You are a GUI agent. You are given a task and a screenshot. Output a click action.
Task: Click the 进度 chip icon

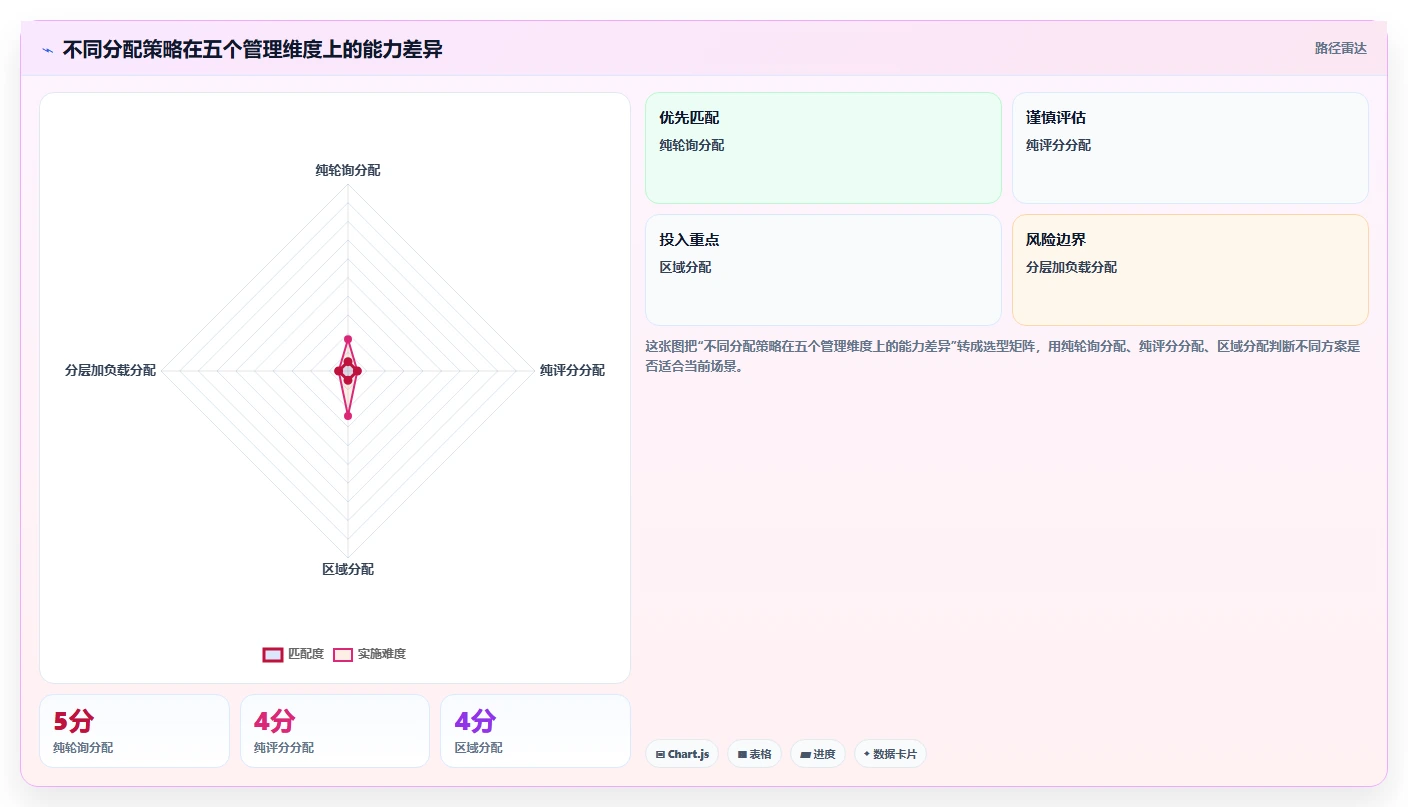click(805, 754)
